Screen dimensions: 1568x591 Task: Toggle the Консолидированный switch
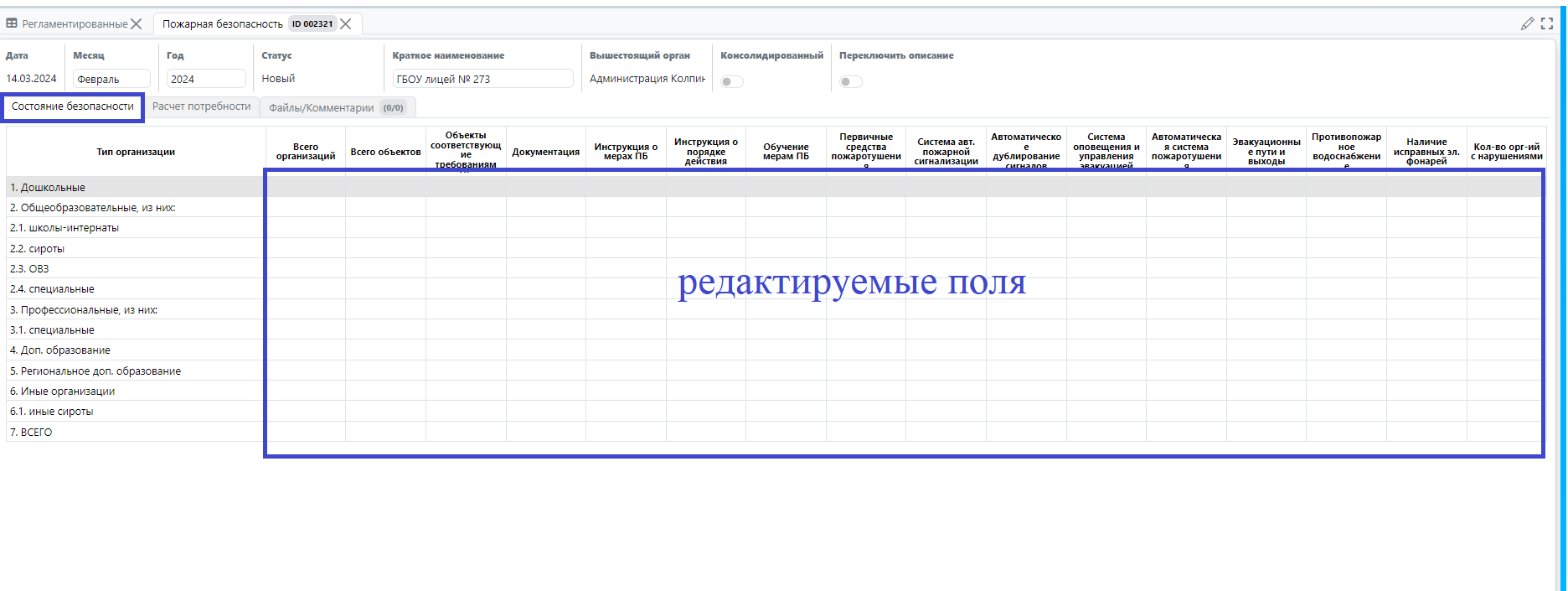[731, 81]
